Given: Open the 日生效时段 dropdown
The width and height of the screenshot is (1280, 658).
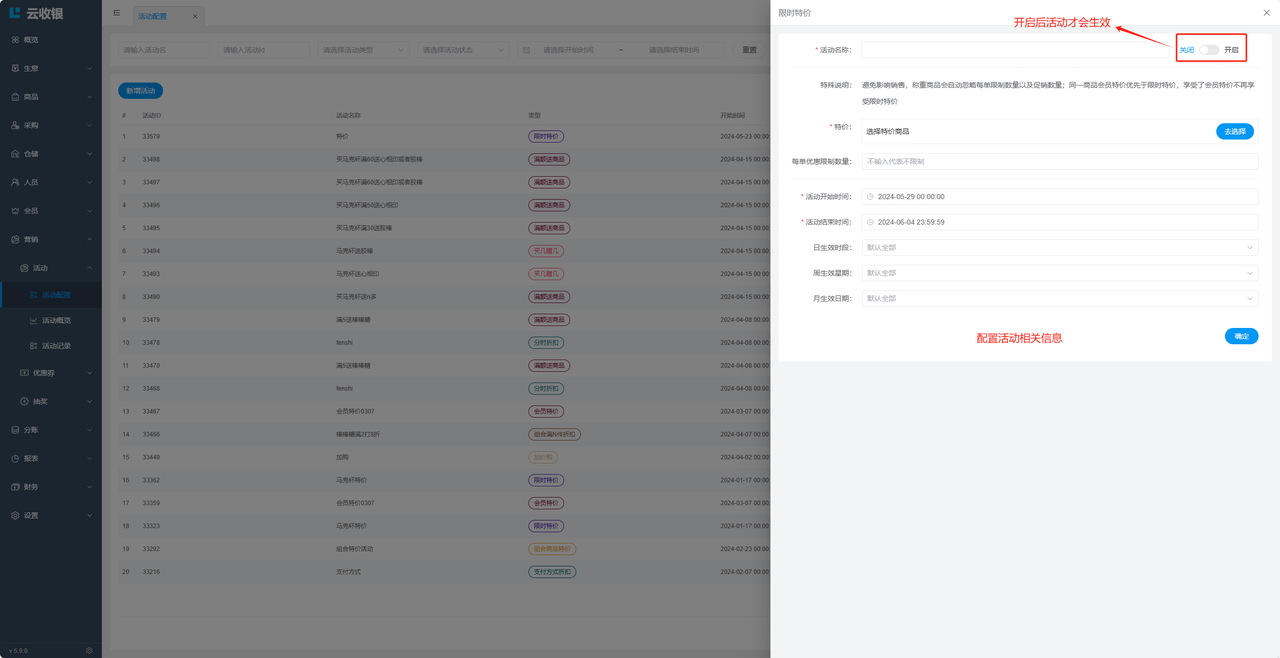Looking at the screenshot, I should click(1059, 247).
